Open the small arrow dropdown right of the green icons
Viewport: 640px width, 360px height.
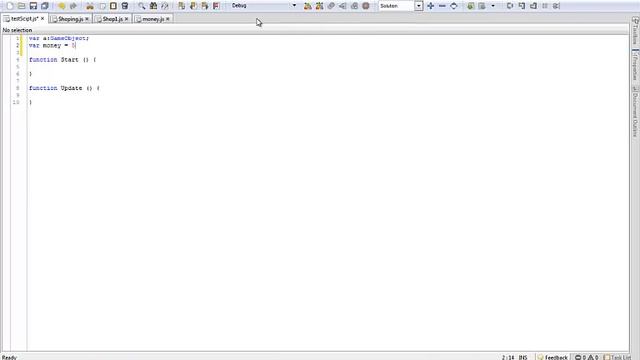click(x=493, y=6)
